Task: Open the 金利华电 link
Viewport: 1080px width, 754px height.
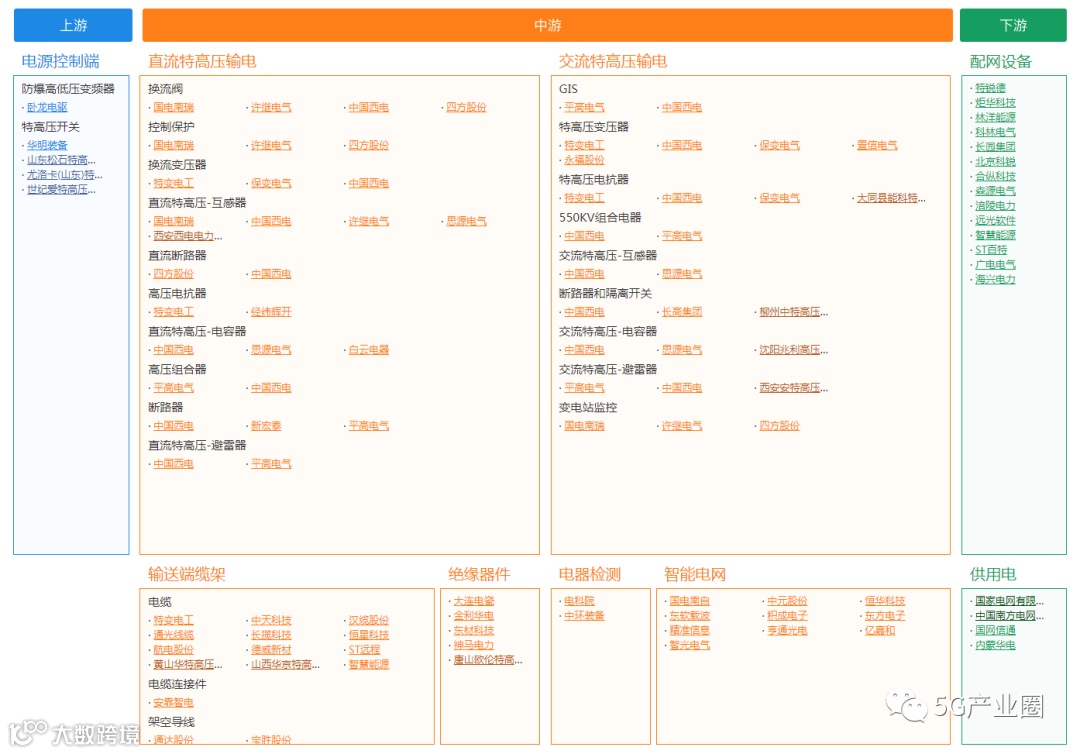Action: click(x=474, y=616)
